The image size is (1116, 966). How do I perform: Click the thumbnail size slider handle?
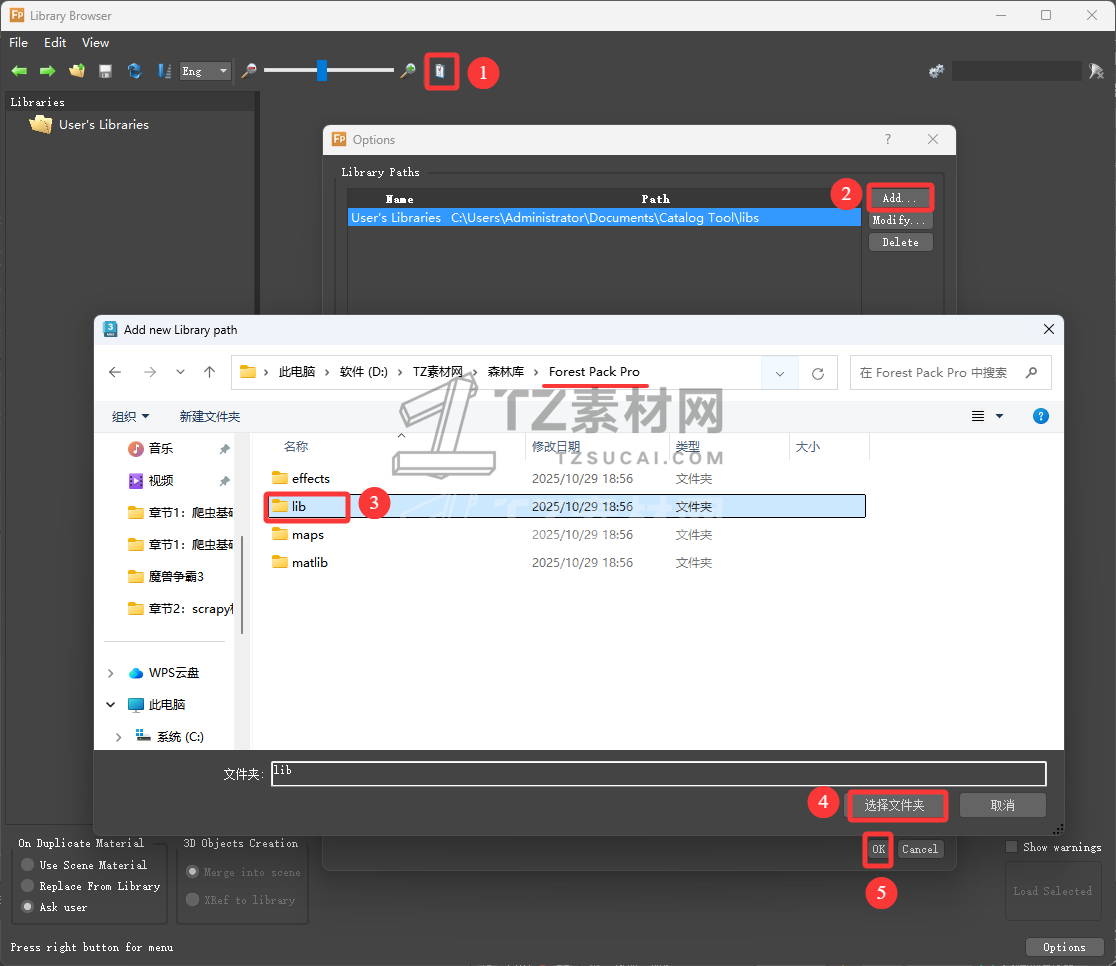click(322, 70)
